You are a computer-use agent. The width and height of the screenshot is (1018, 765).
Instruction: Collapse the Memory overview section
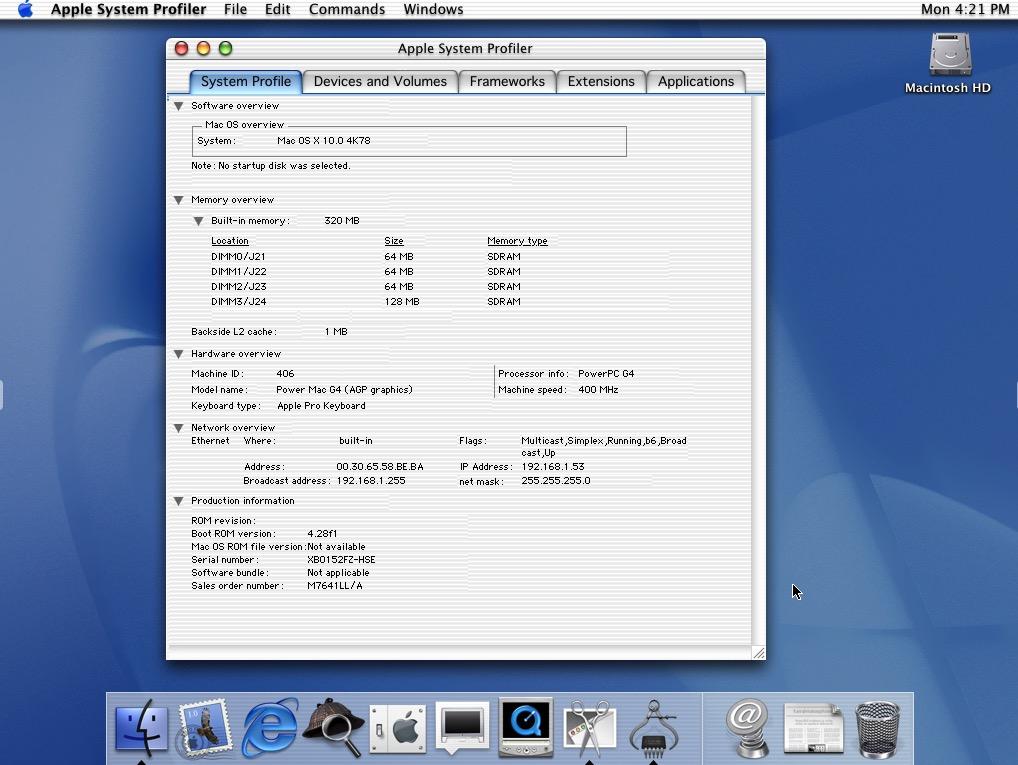[x=179, y=200]
